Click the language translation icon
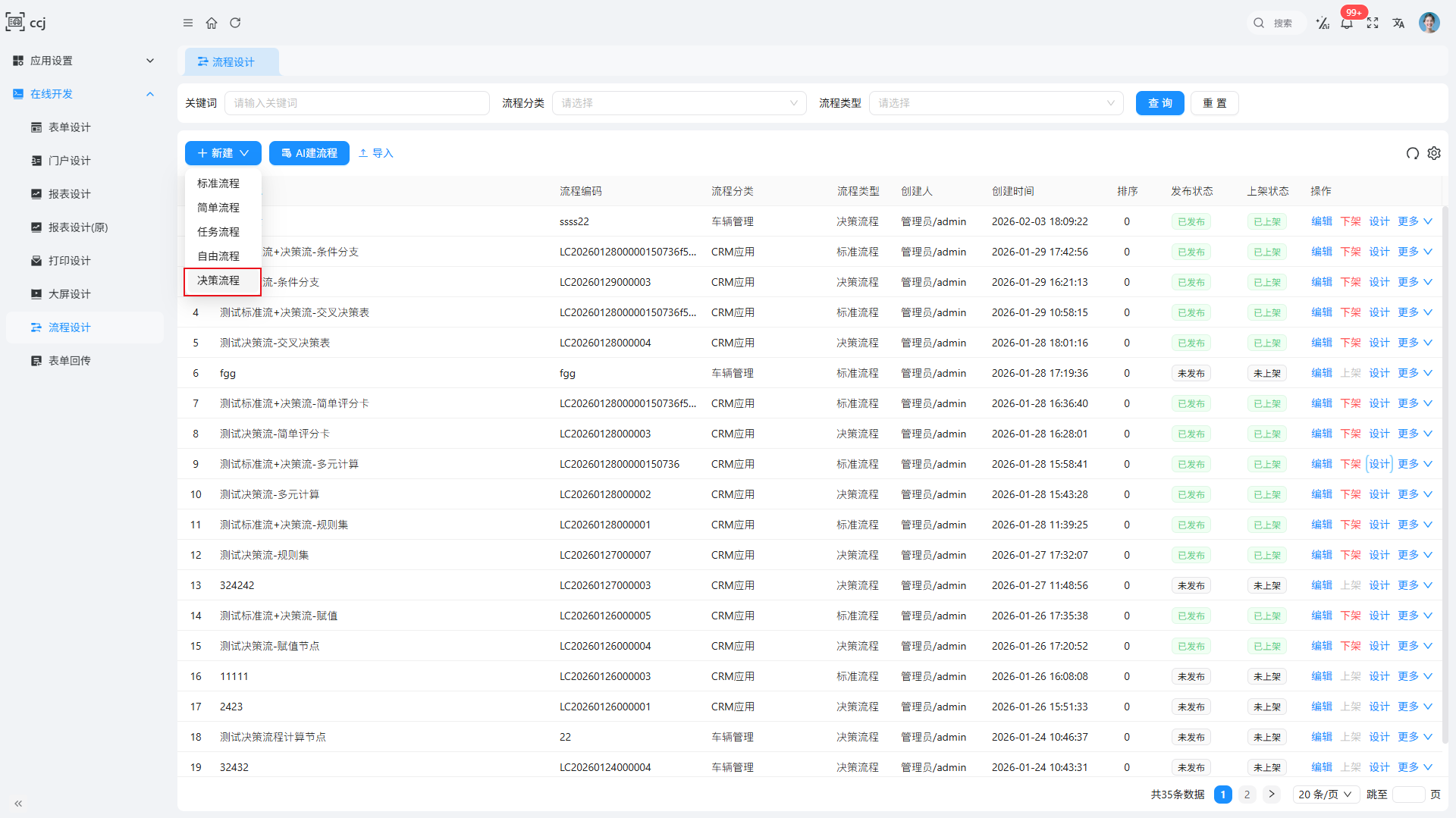Screen dimensions: 1456x818 click(1398, 24)
